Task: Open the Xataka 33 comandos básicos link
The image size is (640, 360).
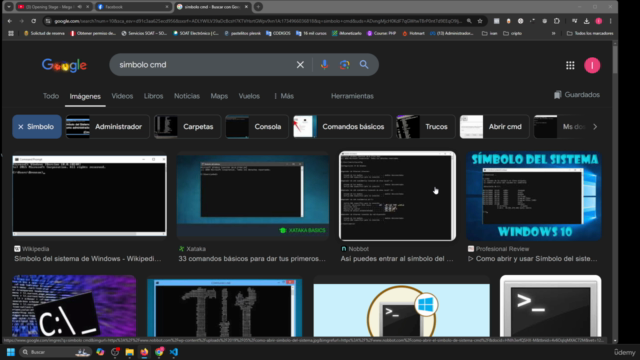Action: point(252,259)
